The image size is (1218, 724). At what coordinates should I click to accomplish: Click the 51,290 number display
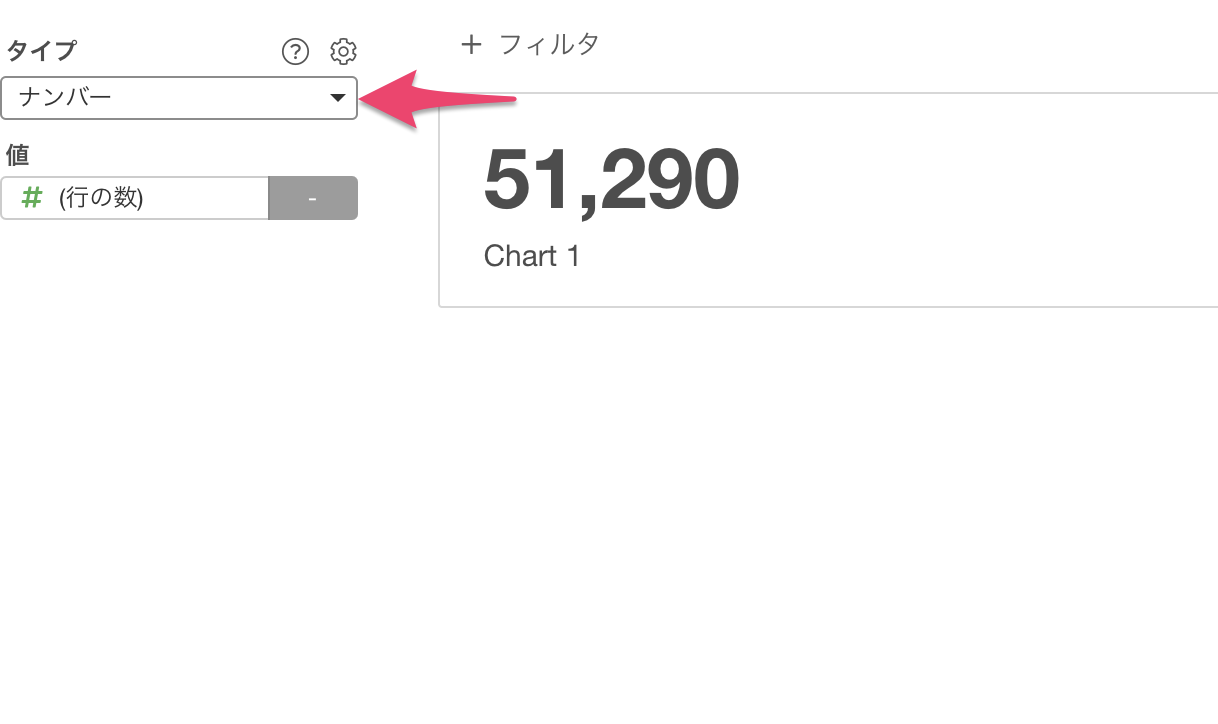tap(611, 181)
